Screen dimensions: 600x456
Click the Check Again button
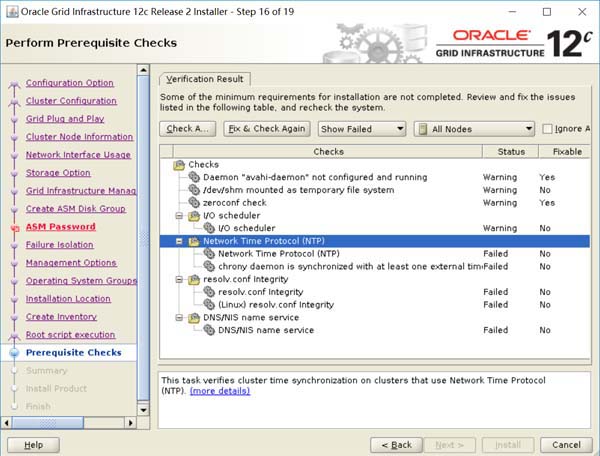click(x=188, y=129)
